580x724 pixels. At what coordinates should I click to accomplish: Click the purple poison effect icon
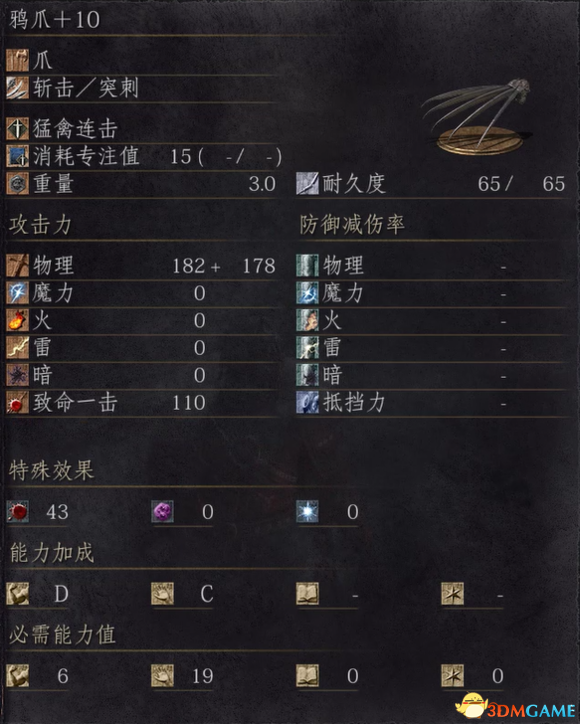tap(163, 512)
